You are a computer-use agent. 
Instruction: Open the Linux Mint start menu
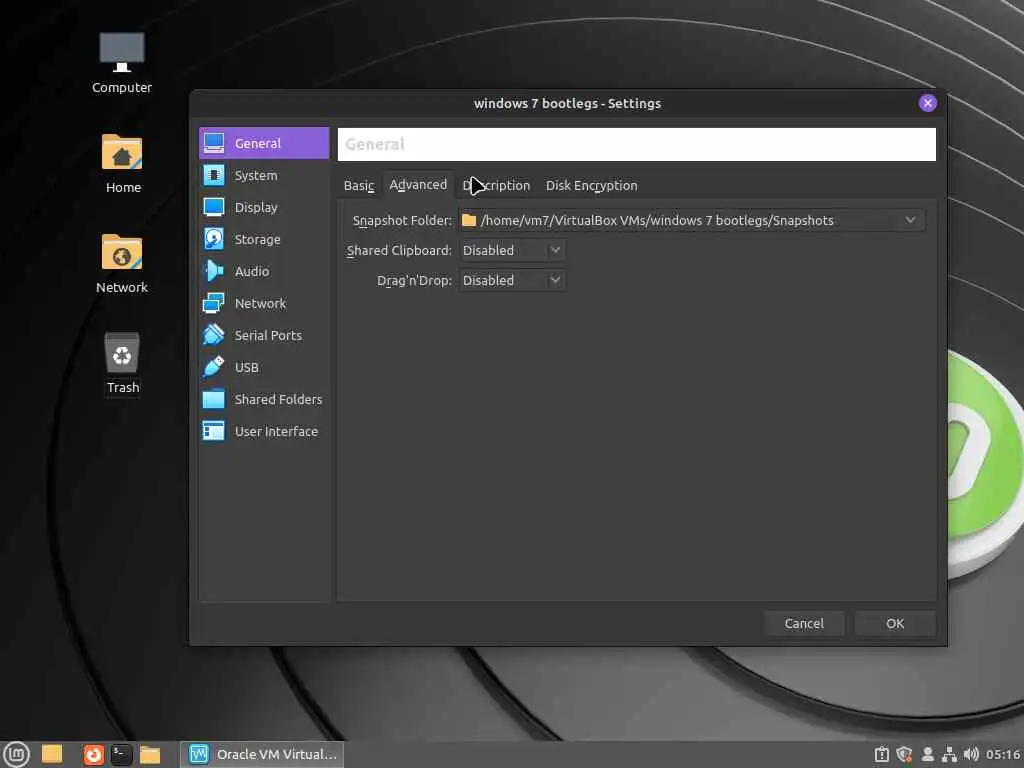point(16,754)
